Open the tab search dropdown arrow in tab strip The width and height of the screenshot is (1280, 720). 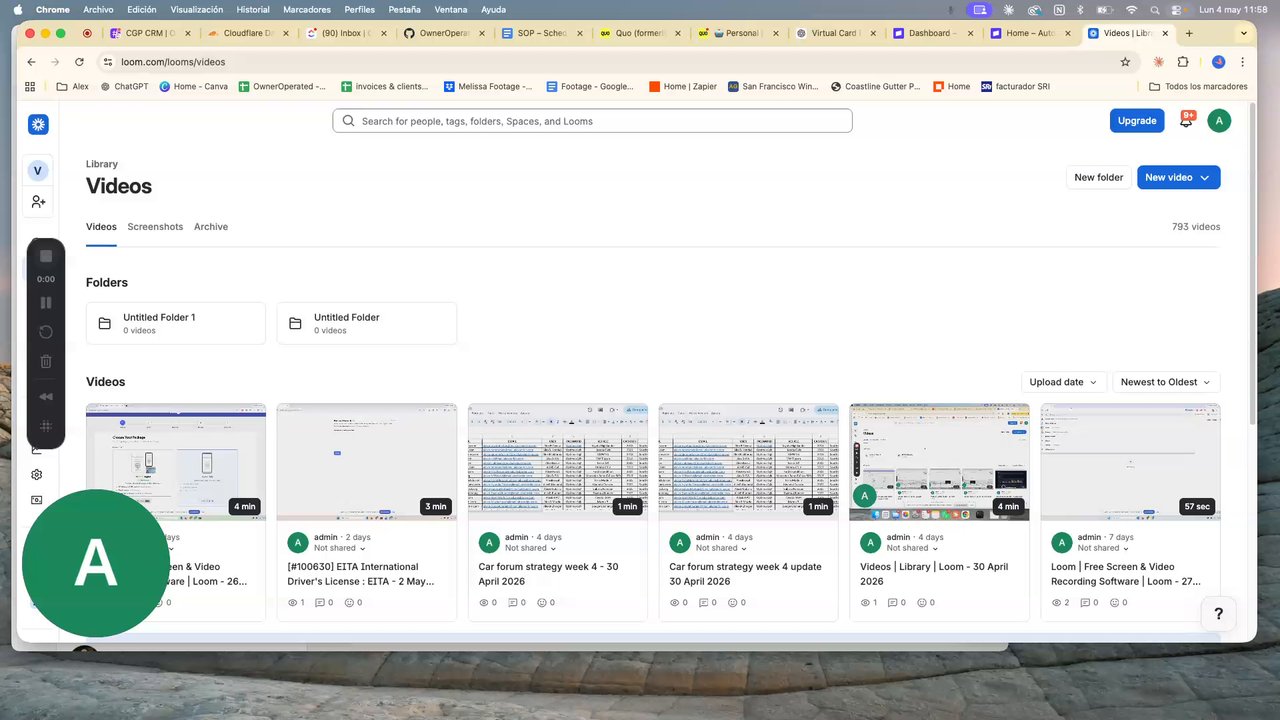click(x=1244, y=33)
